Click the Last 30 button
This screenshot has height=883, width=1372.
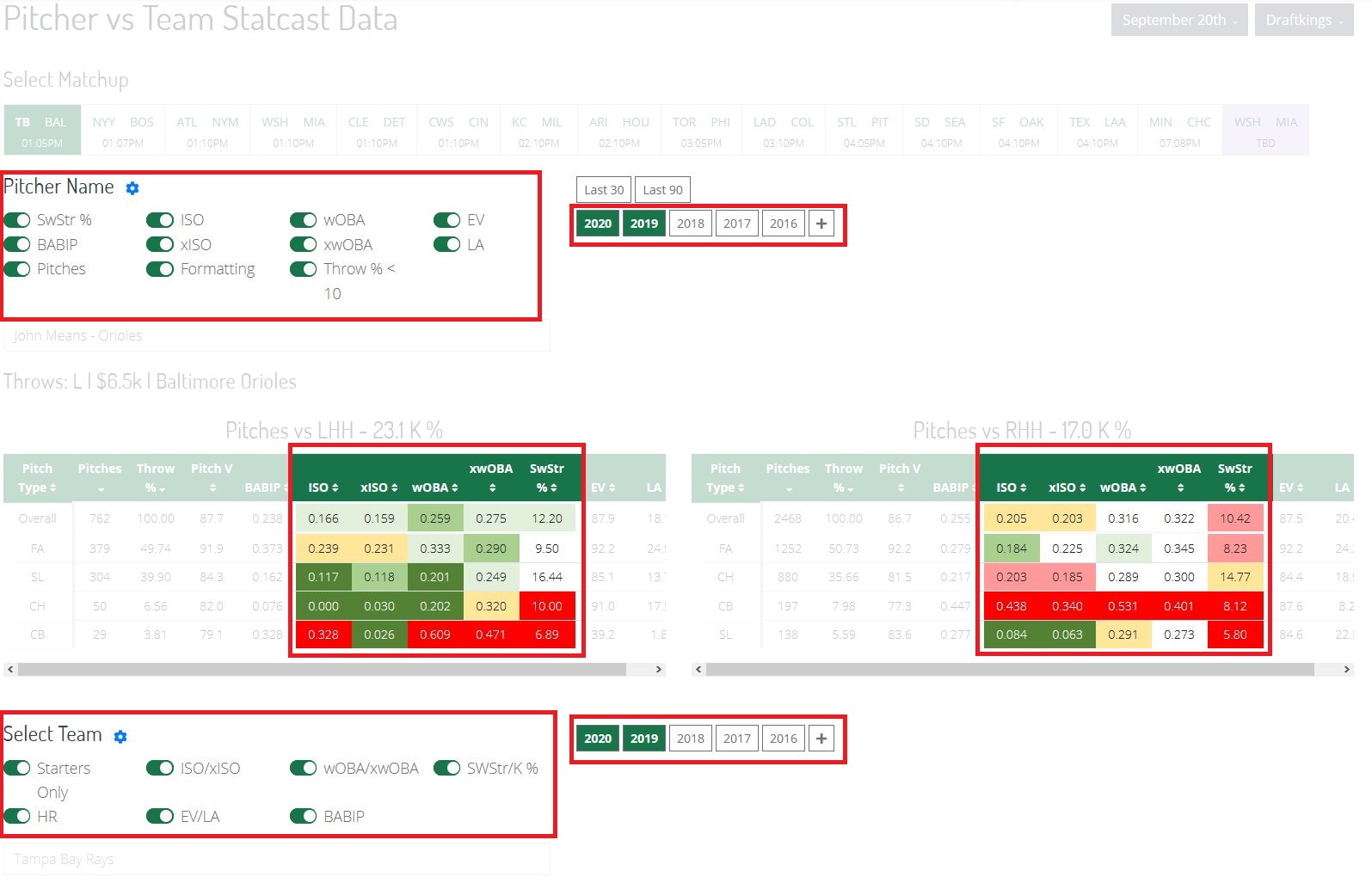pos(604,190)
